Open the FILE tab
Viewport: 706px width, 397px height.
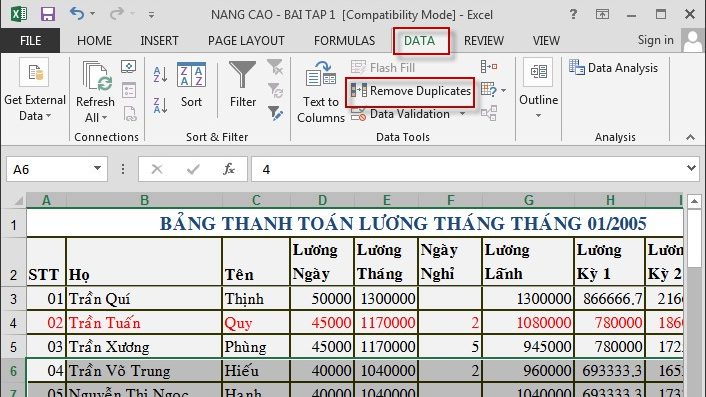point(30,41)
